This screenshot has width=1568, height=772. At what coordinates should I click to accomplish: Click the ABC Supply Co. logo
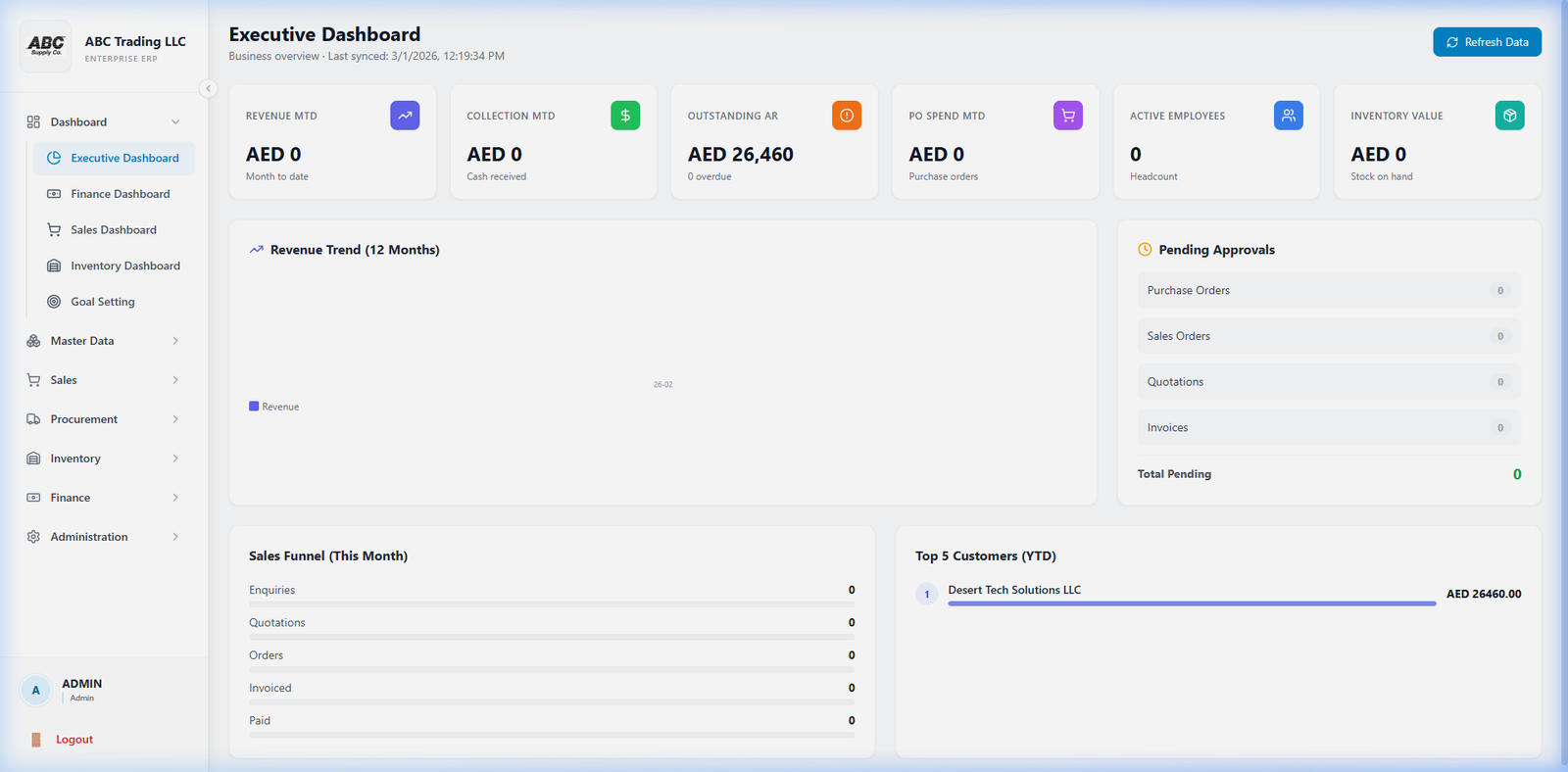[45, 46]
